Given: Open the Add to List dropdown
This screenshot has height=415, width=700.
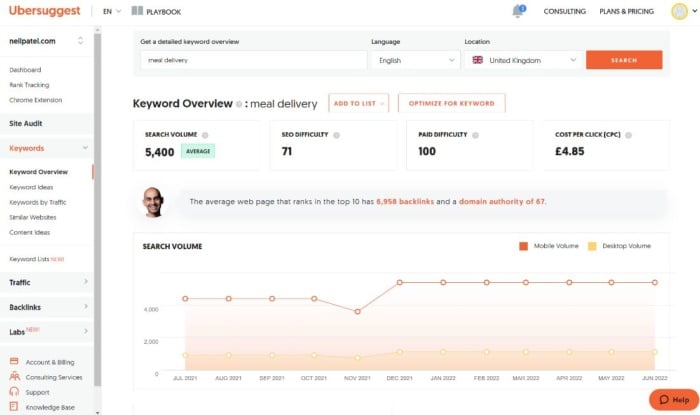Looking at the screenshot, I should (358, 103).
